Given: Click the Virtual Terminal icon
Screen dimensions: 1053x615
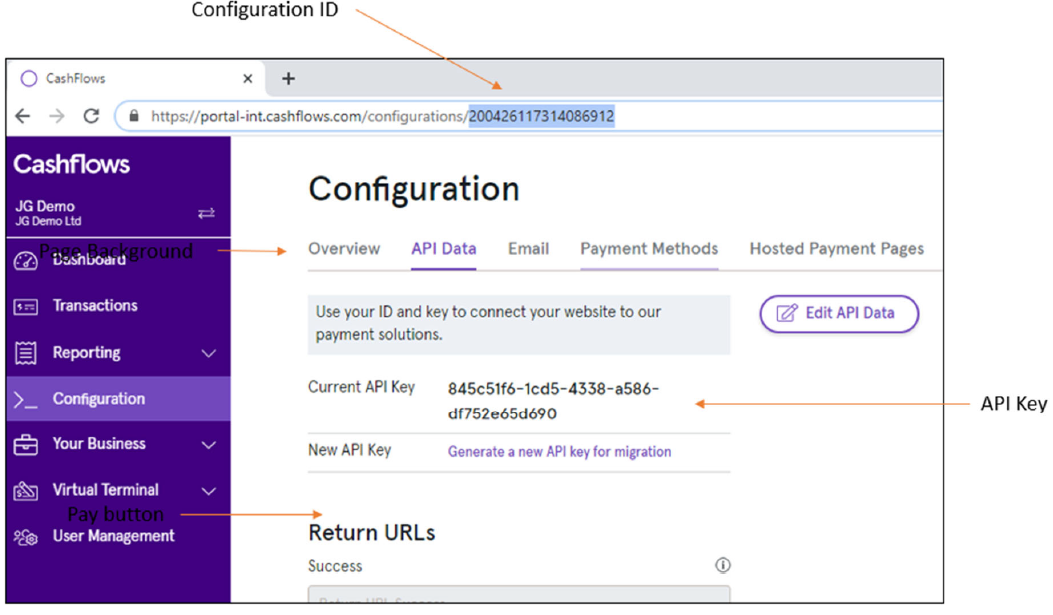Looking at the screenshot, I should [26, 491].
